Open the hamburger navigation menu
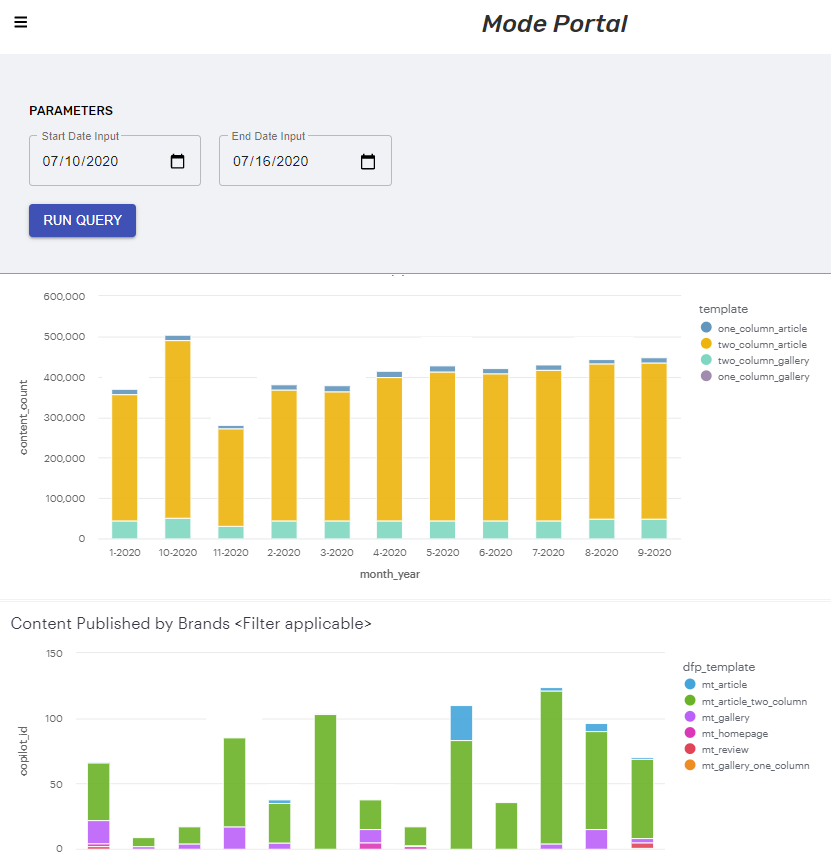The image size is (831, 859). (x=21, y=23)
